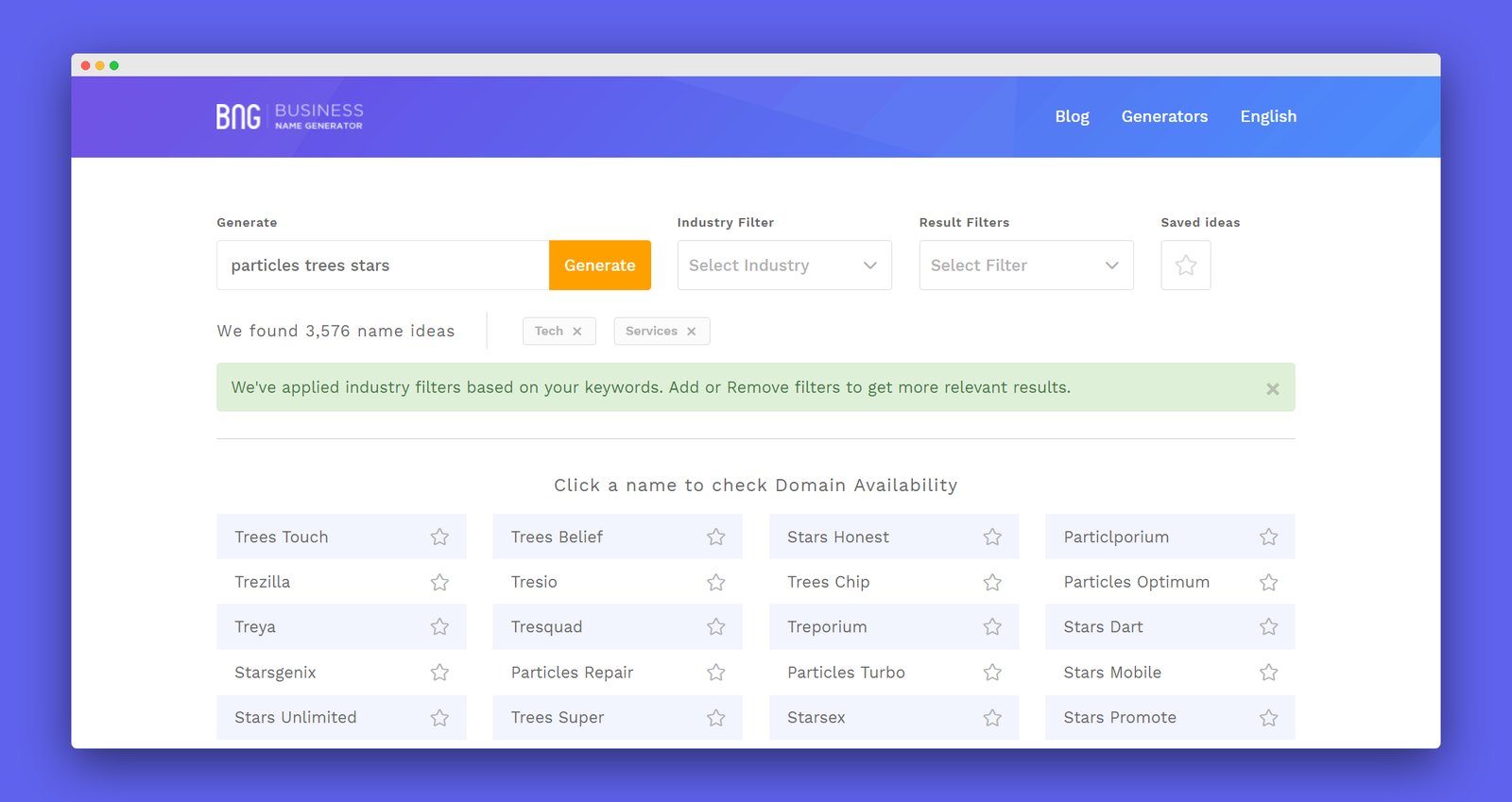Check domain for Stars Honest
Image resolution: width=1512 pixels, height=802 pixels.
838,537
